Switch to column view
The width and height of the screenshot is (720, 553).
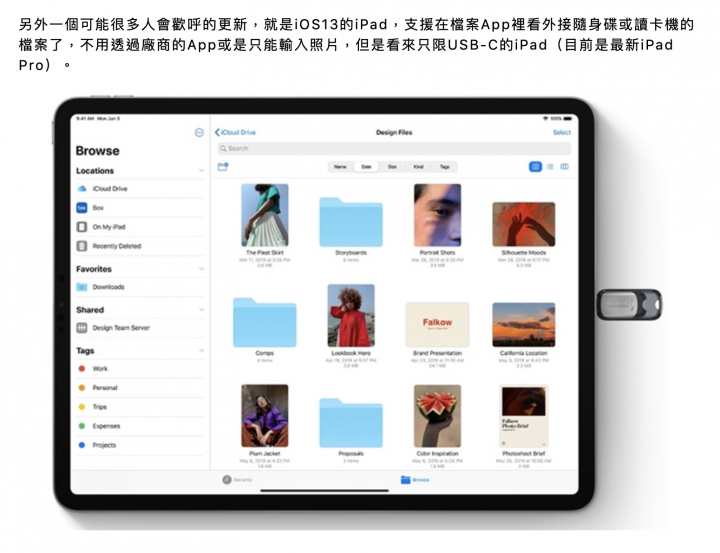click(565, 167)
